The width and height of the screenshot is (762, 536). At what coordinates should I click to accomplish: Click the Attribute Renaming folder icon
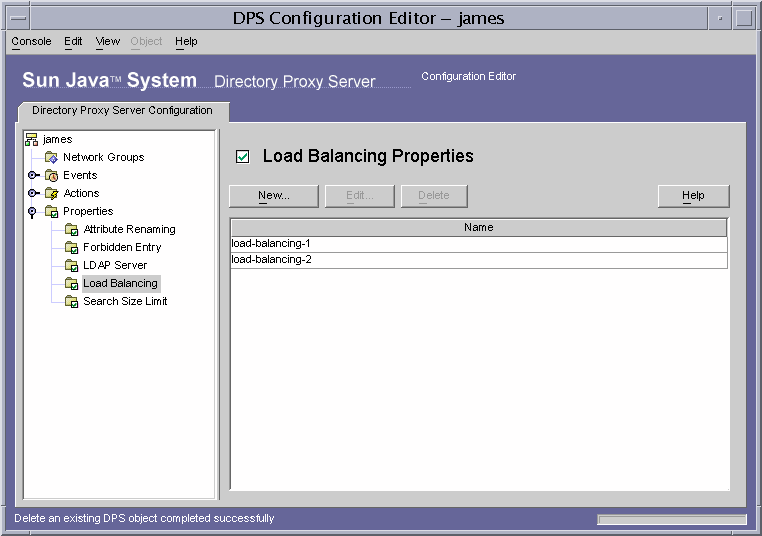tap(71, 229)
